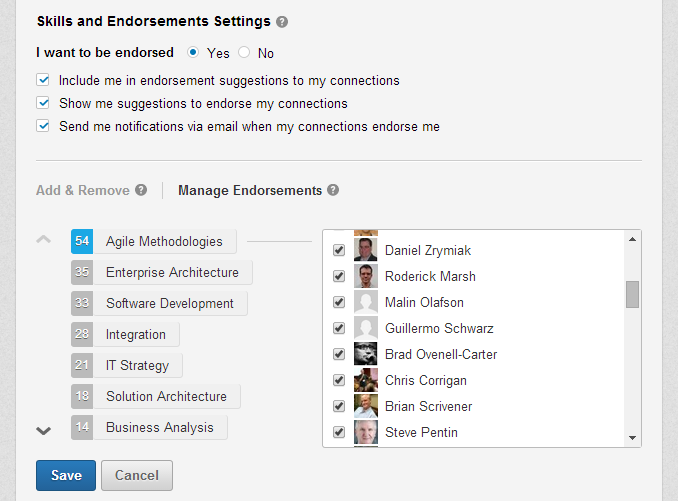Select the No radio button for endorsements
The height and width of the screenshot is (501, 678).
244,52
